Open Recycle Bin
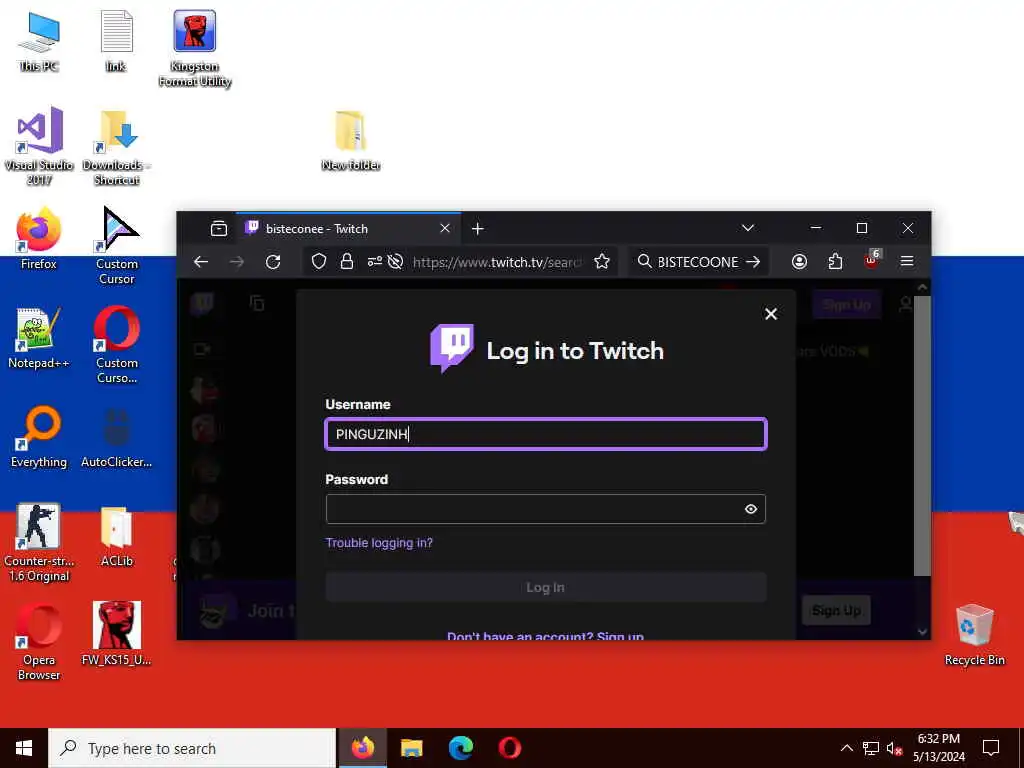1024x768 pixels. 974,635
